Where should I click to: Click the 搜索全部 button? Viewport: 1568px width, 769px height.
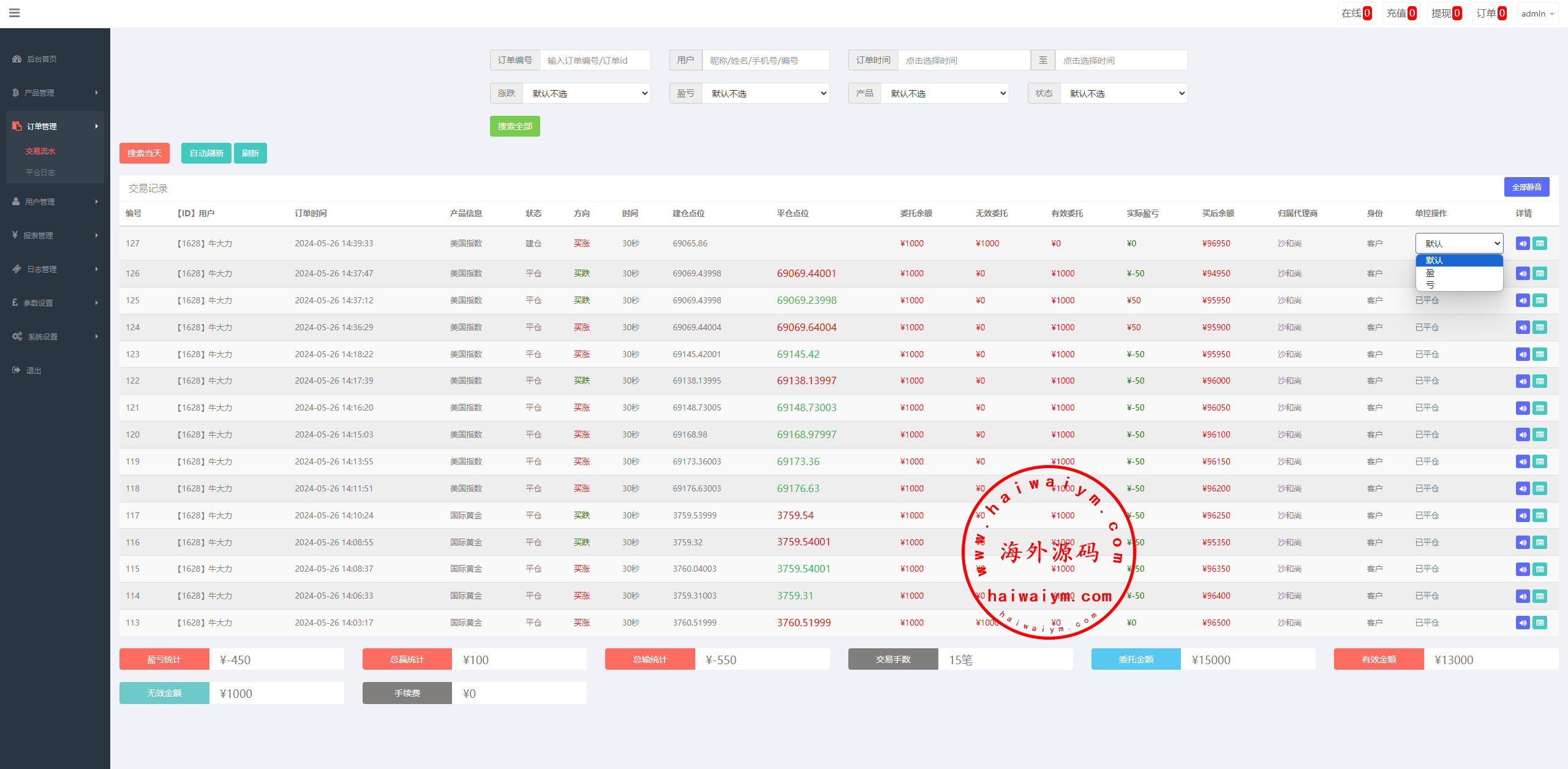(514, 126)
